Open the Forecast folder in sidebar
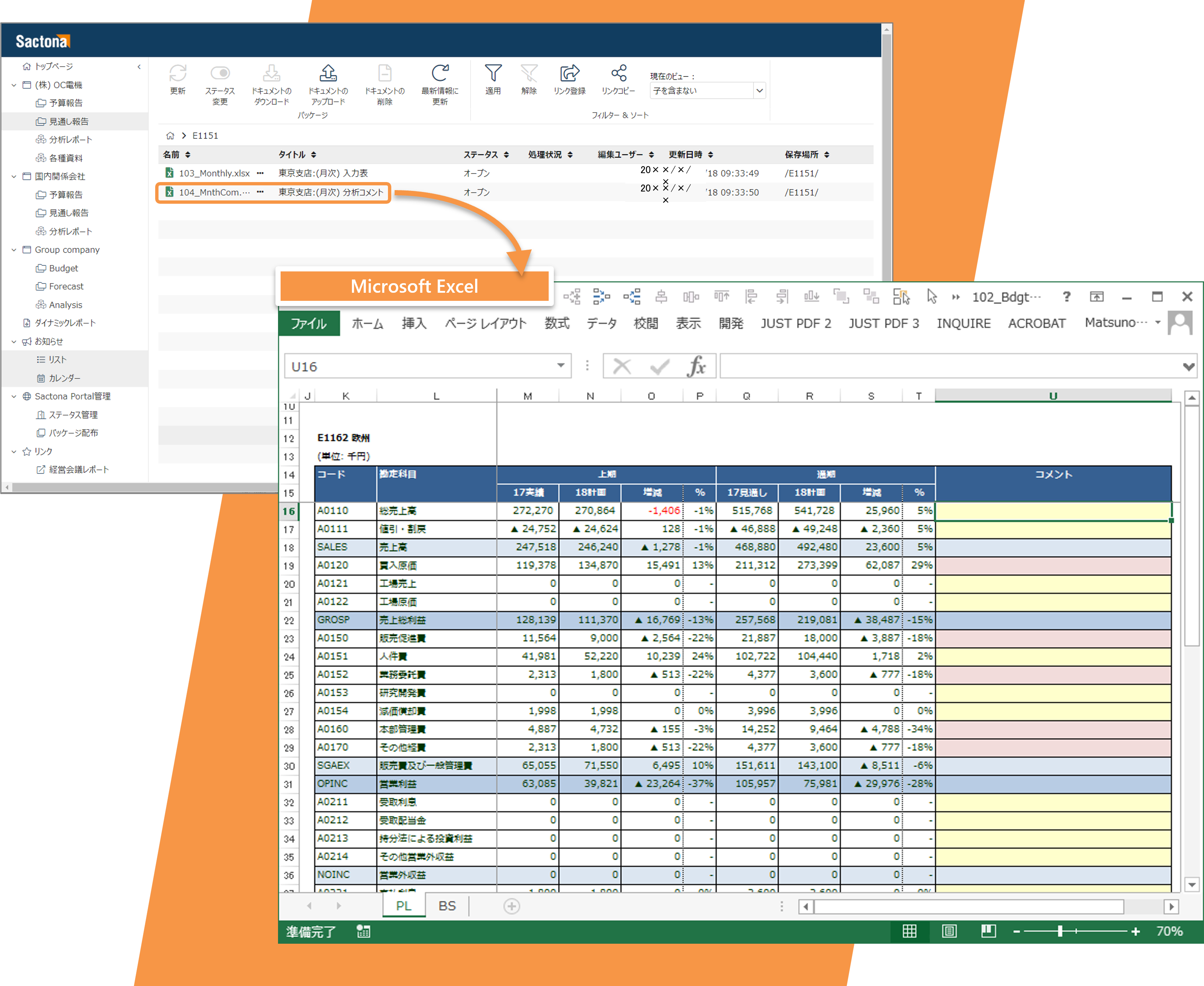This screenshot has height=986, width=1204. pos(66,286)
